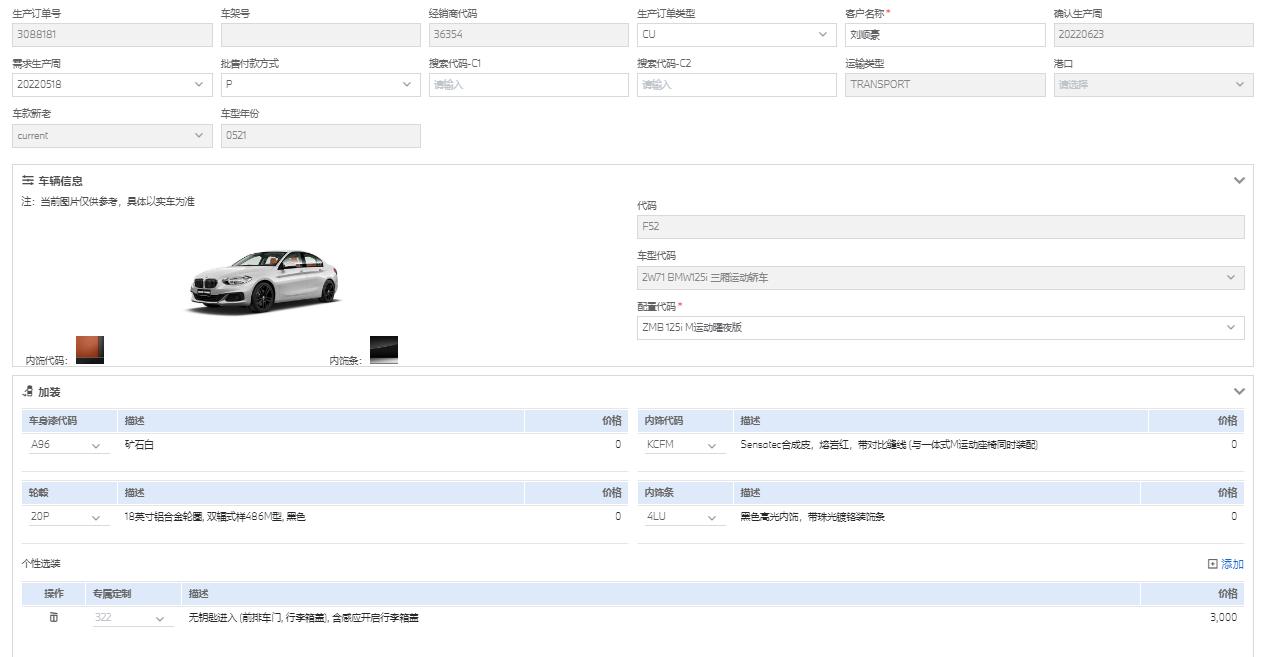Click the 操作 column header
The height and width of the screenshot is (657, 1261).
[54, 593]
